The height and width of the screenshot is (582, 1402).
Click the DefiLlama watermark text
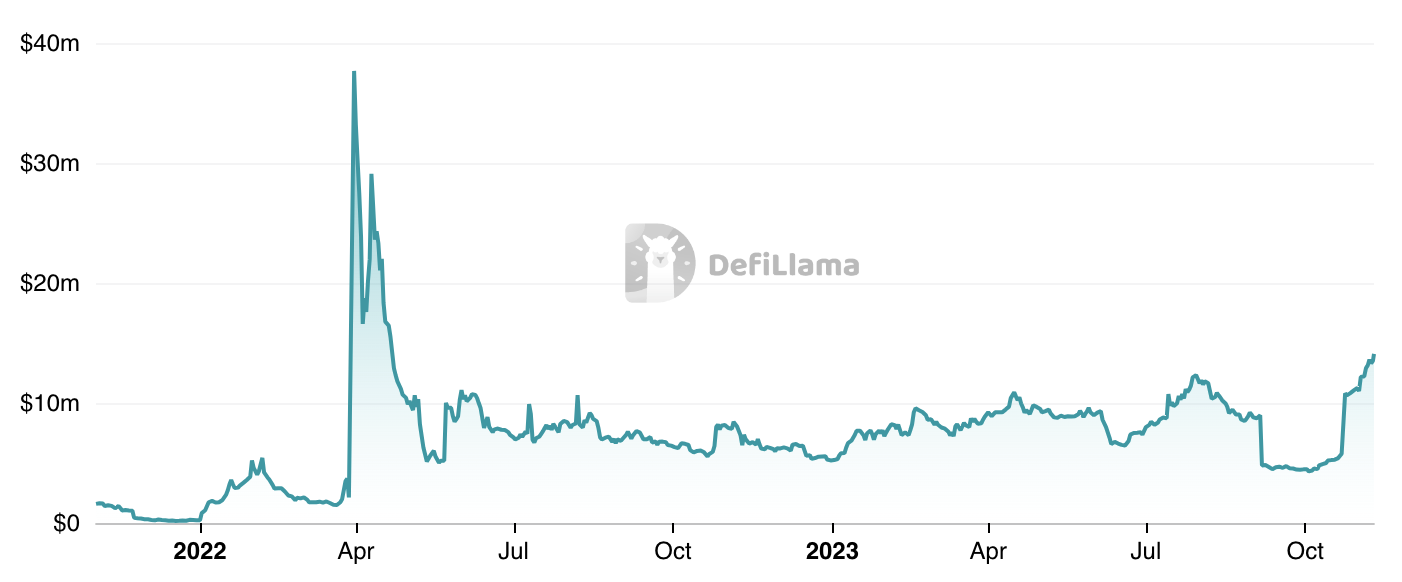pos(783,265)
